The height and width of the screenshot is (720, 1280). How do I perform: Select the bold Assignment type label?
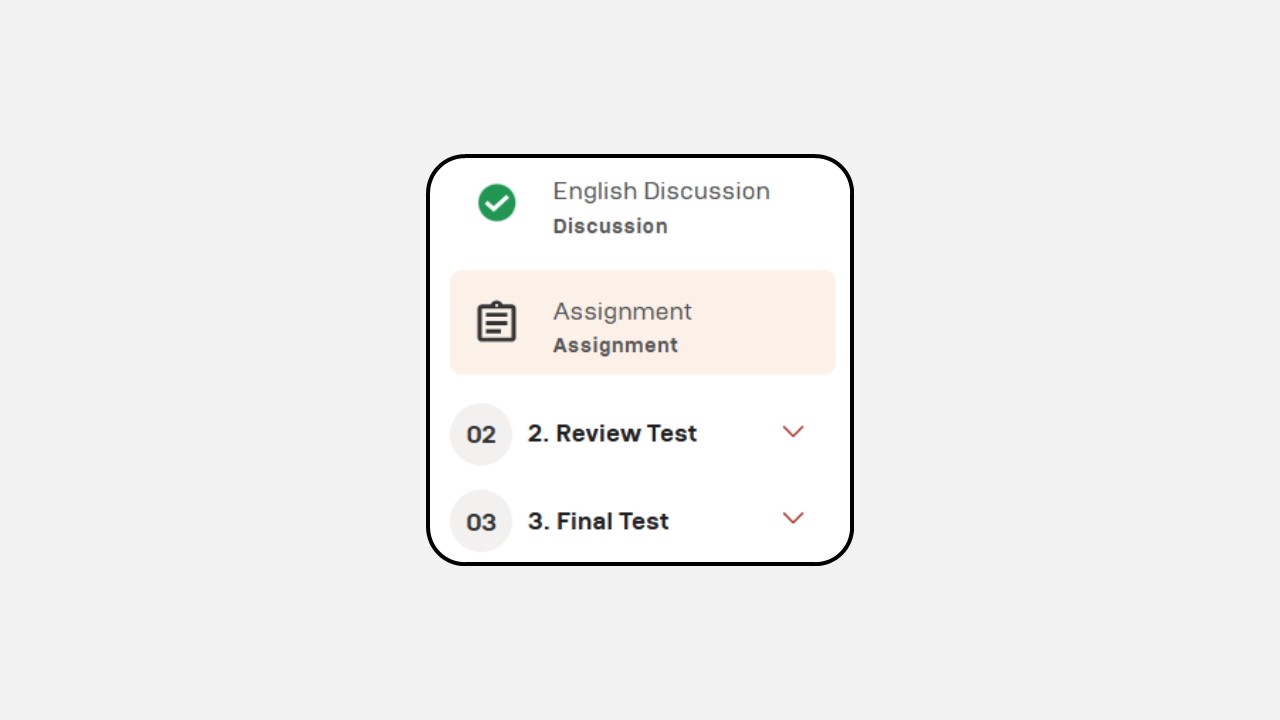tap(615, 345)
